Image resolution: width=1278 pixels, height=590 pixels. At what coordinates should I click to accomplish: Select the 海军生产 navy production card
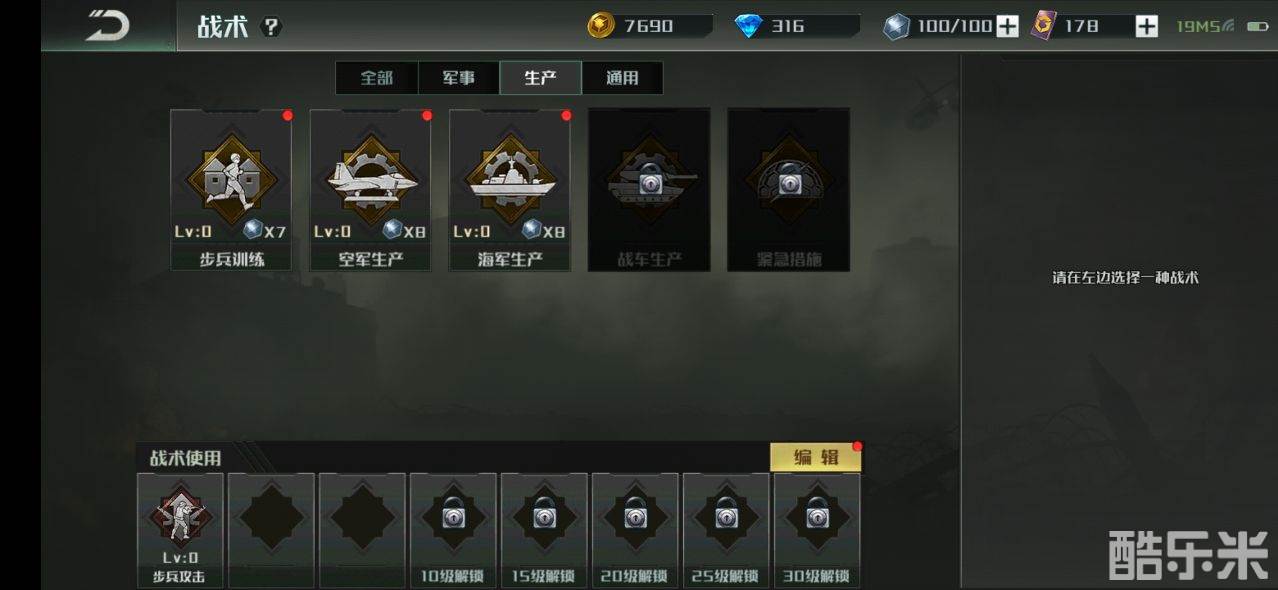[x=509, y=190]
